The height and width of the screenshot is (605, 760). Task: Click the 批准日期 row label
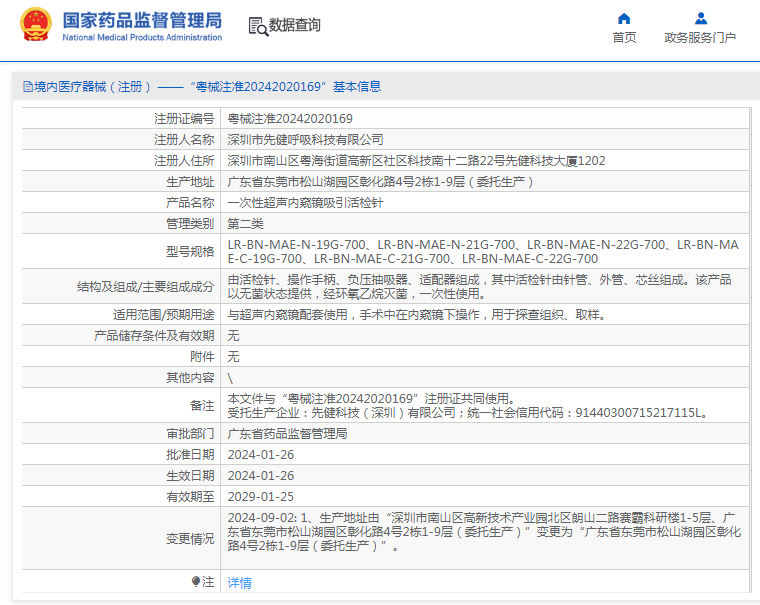[x=190, y=455]
